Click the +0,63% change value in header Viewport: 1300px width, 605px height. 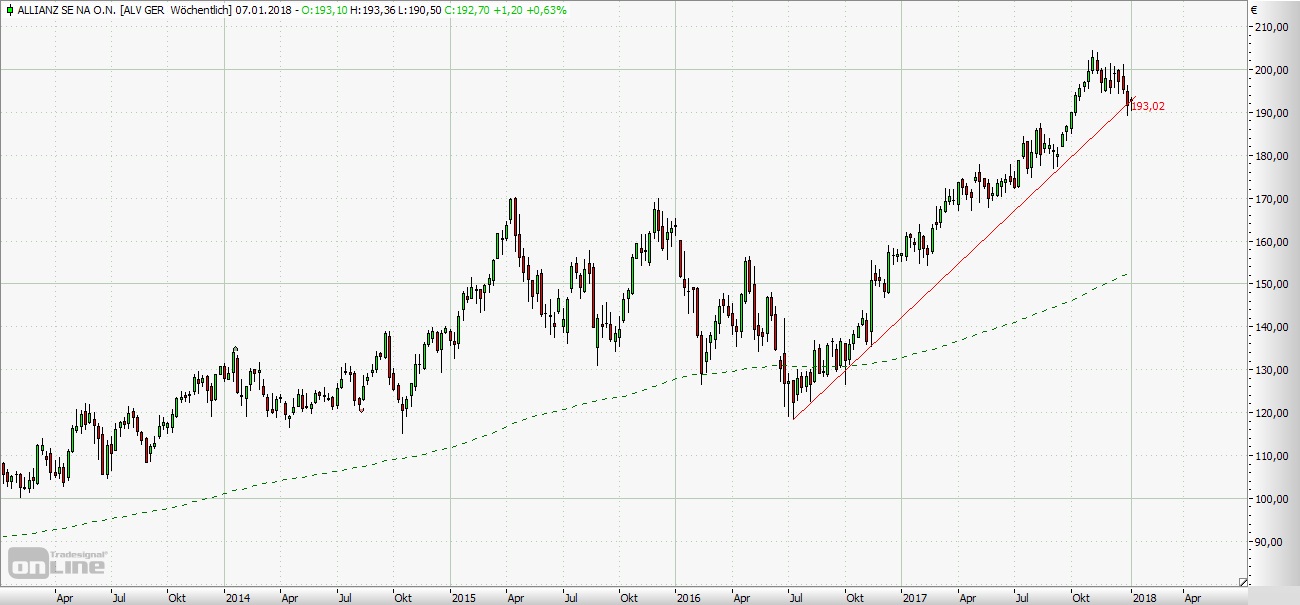[546, 10]
